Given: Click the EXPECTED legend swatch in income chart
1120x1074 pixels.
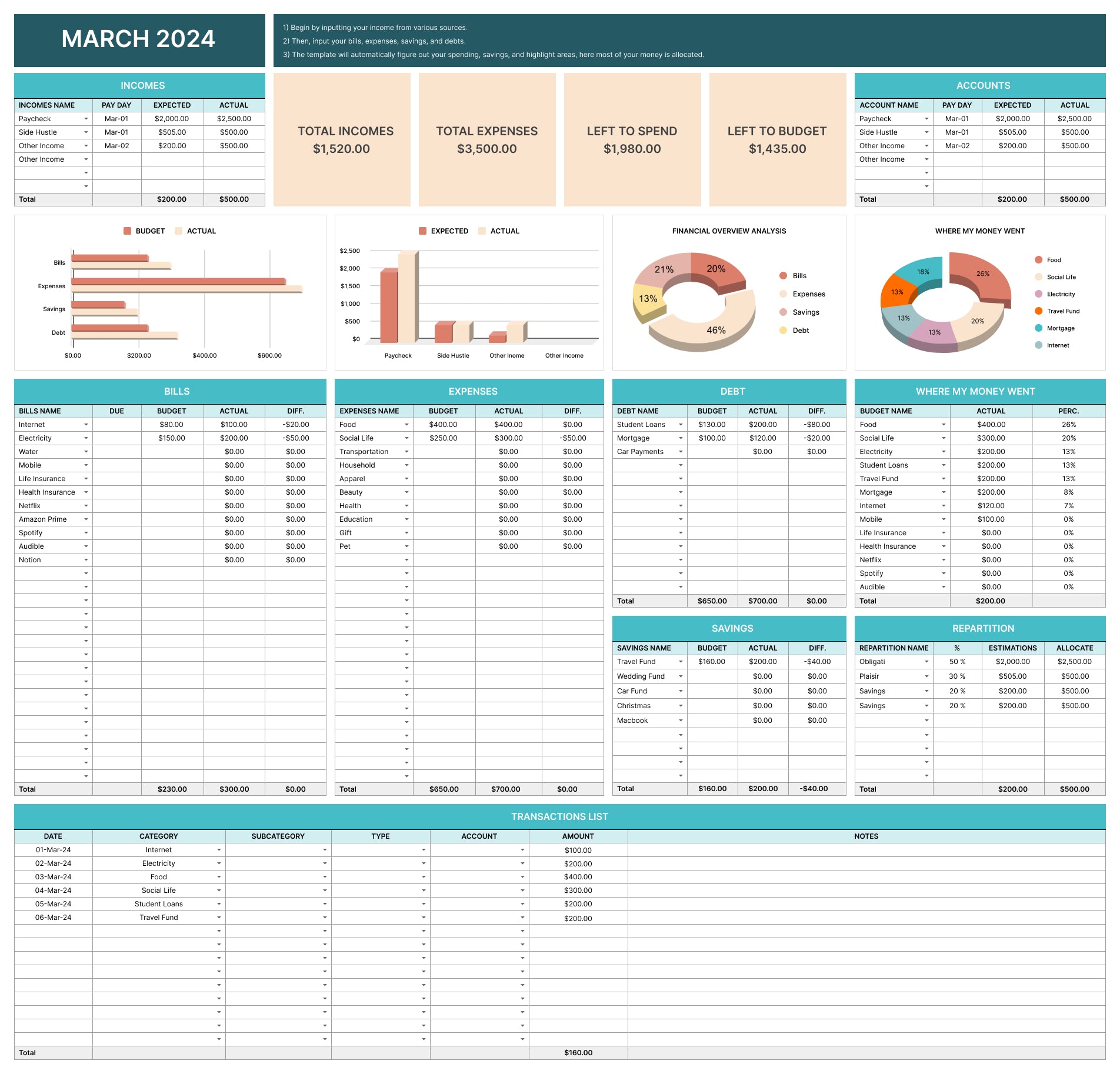Looking at the screenshot, I should (422, 231).
